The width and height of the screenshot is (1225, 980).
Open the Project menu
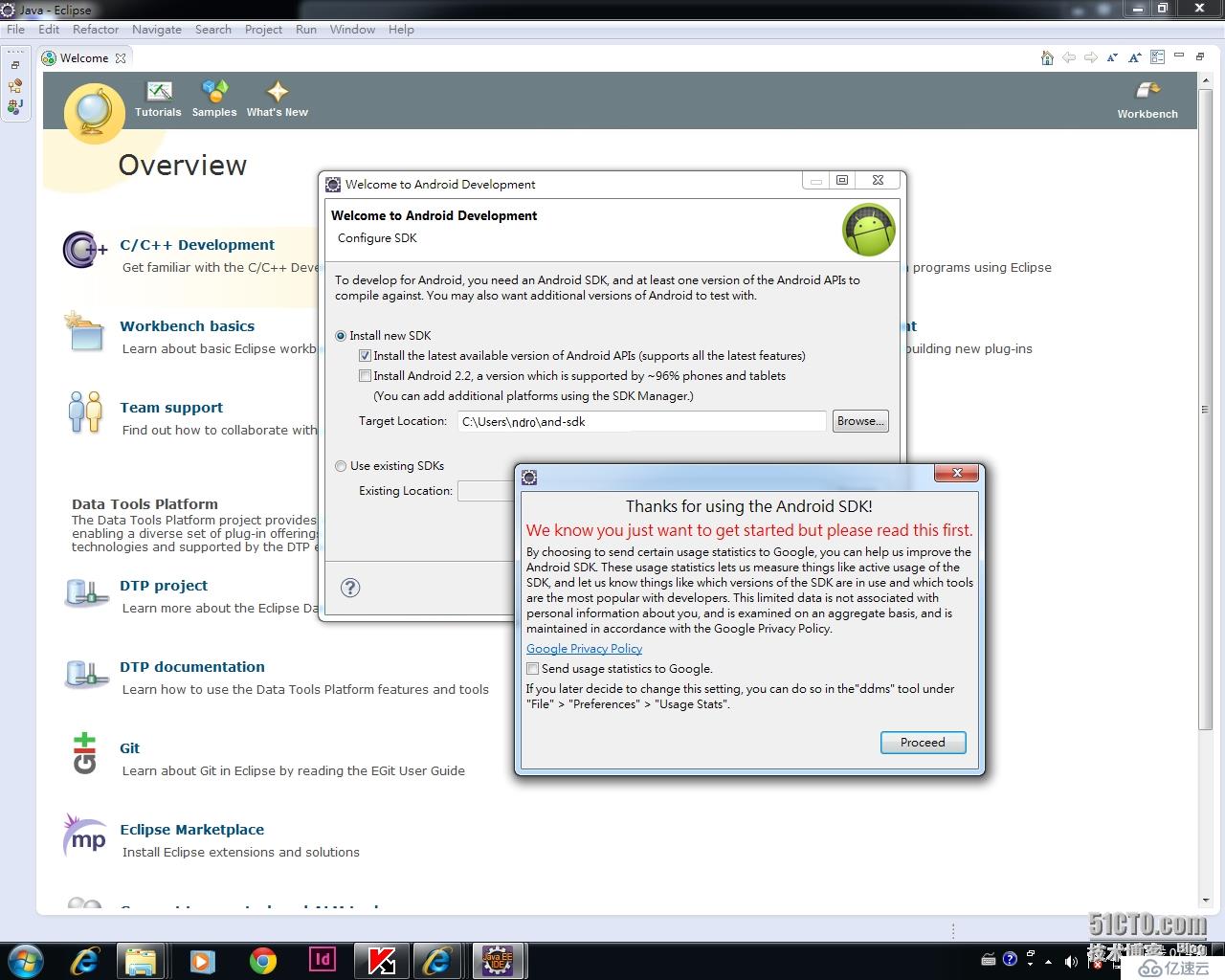263,30
